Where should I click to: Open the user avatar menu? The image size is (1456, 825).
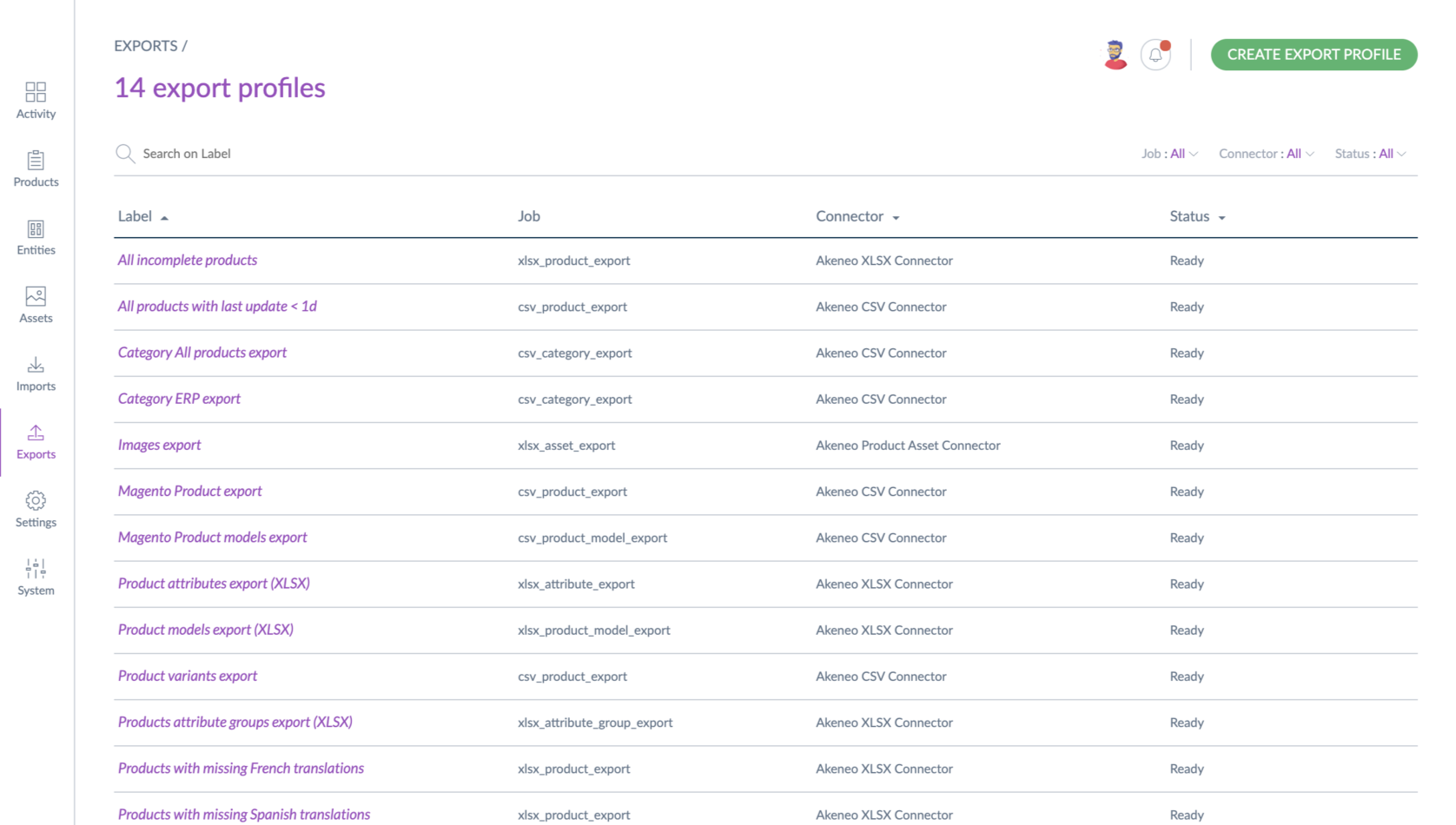(x=1115, y=55)
